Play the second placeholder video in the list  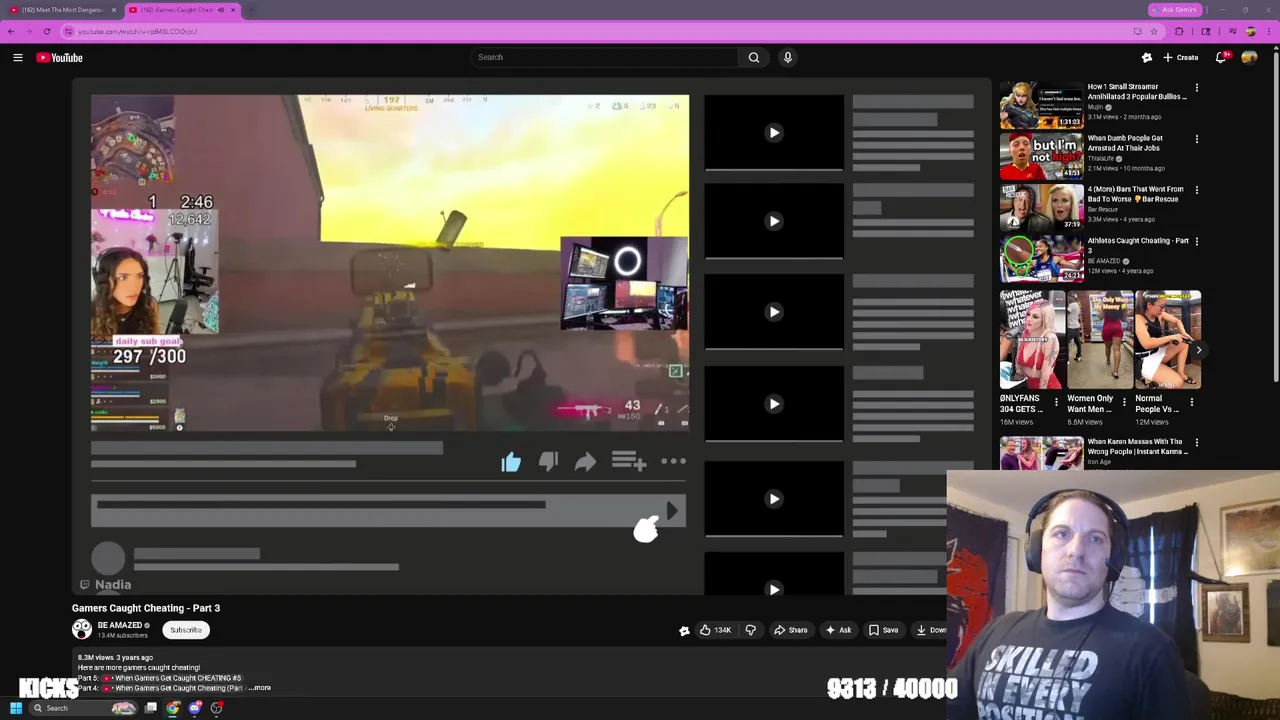(774, 221)
